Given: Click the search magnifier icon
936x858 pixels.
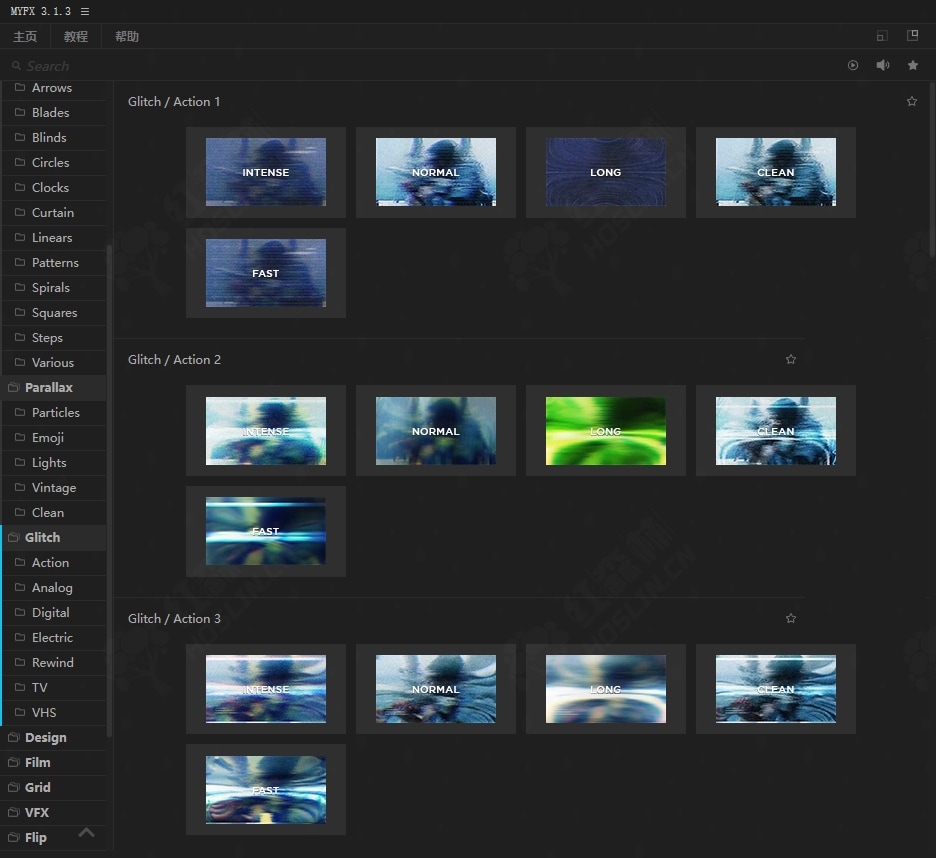Looking at the screenshot, I should 16,66.
